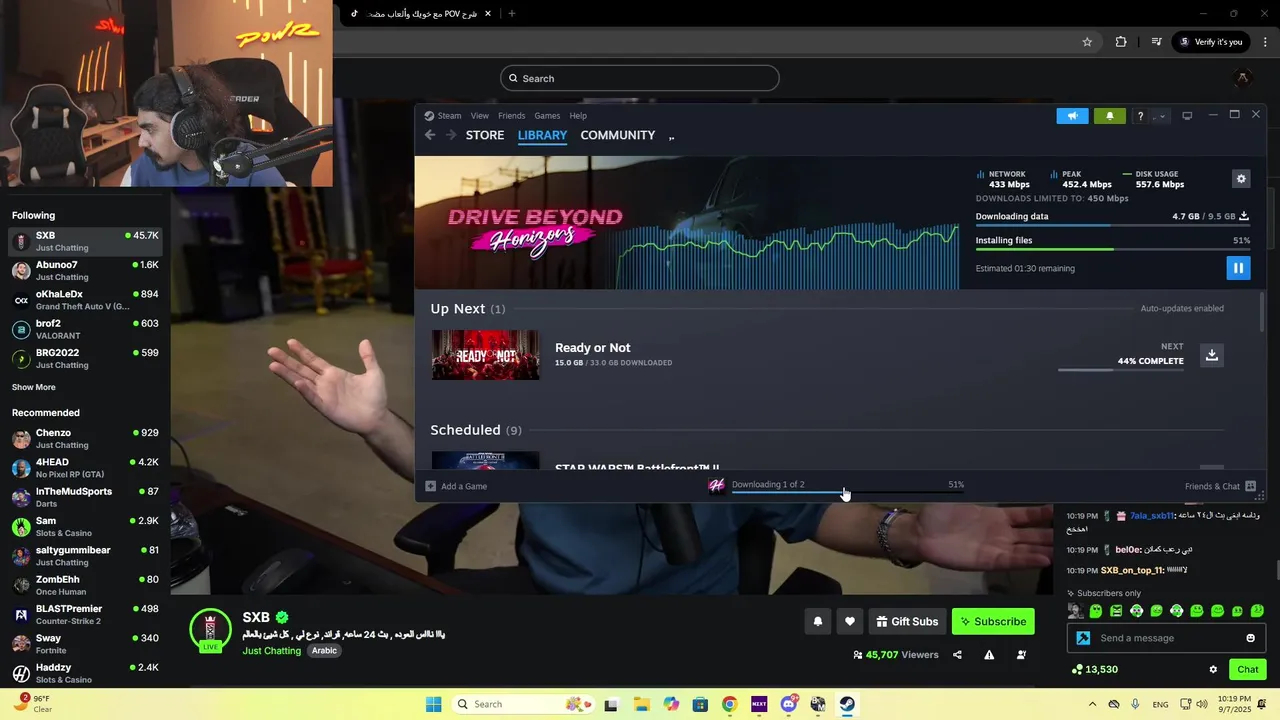
Task: Open Steam notifications bell
Action: (x=1109, y=116)
